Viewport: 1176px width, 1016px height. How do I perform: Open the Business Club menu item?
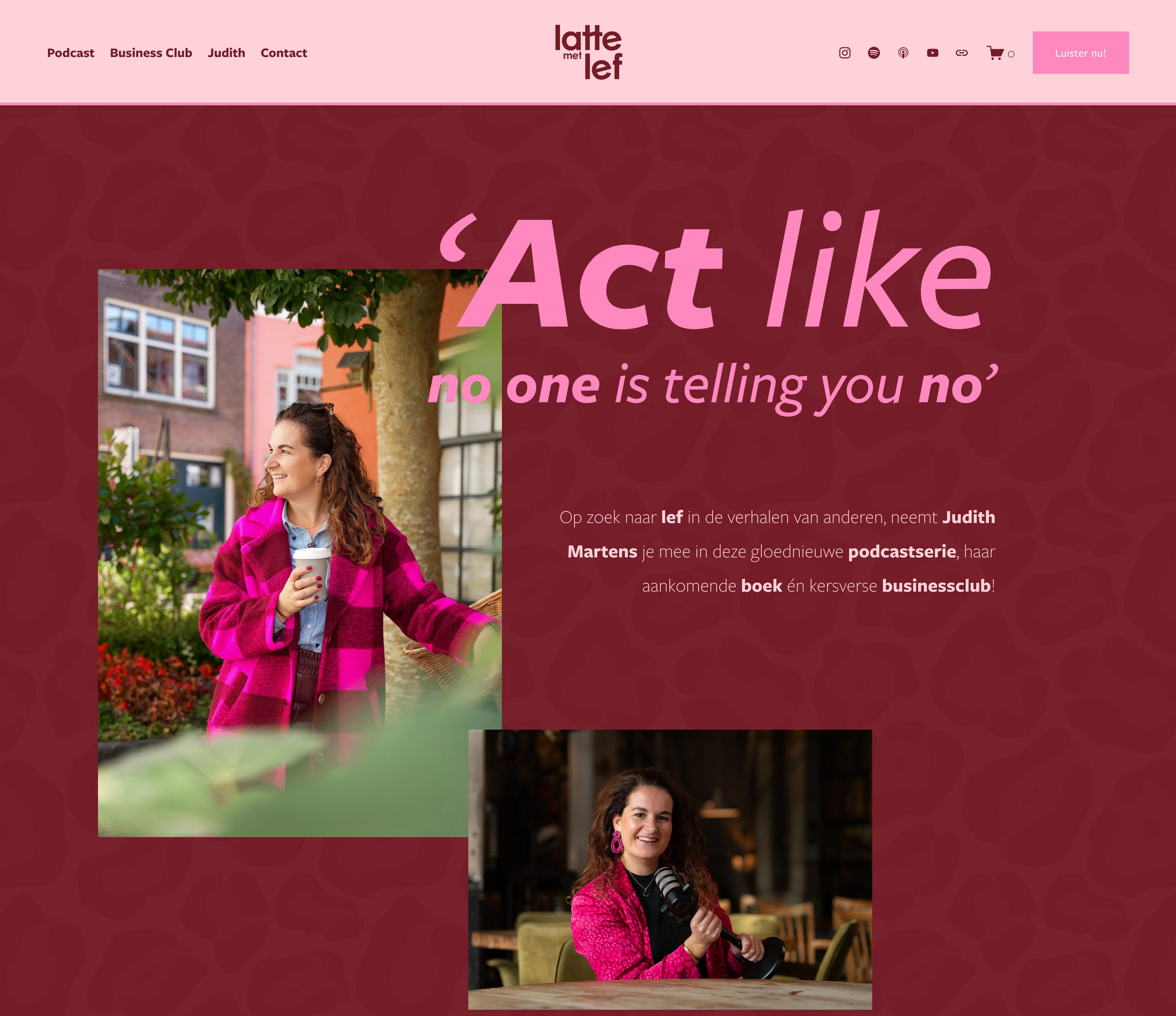pyautogui.click(x=151, y=53)
